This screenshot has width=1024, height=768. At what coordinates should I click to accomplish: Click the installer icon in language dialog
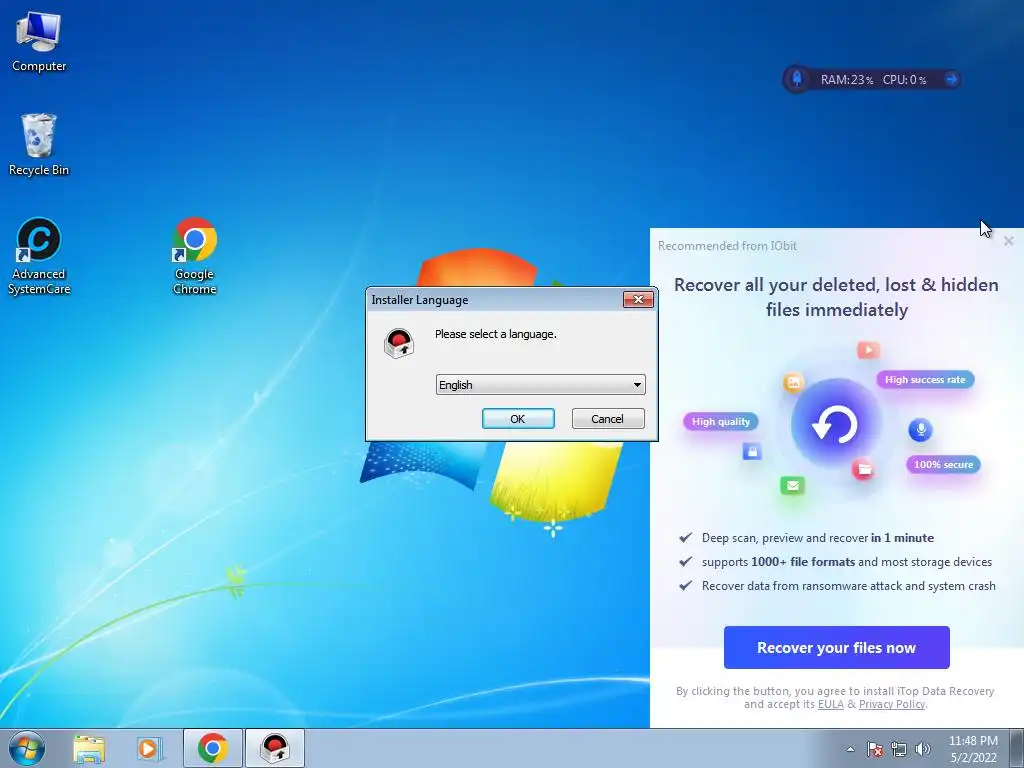399,343
